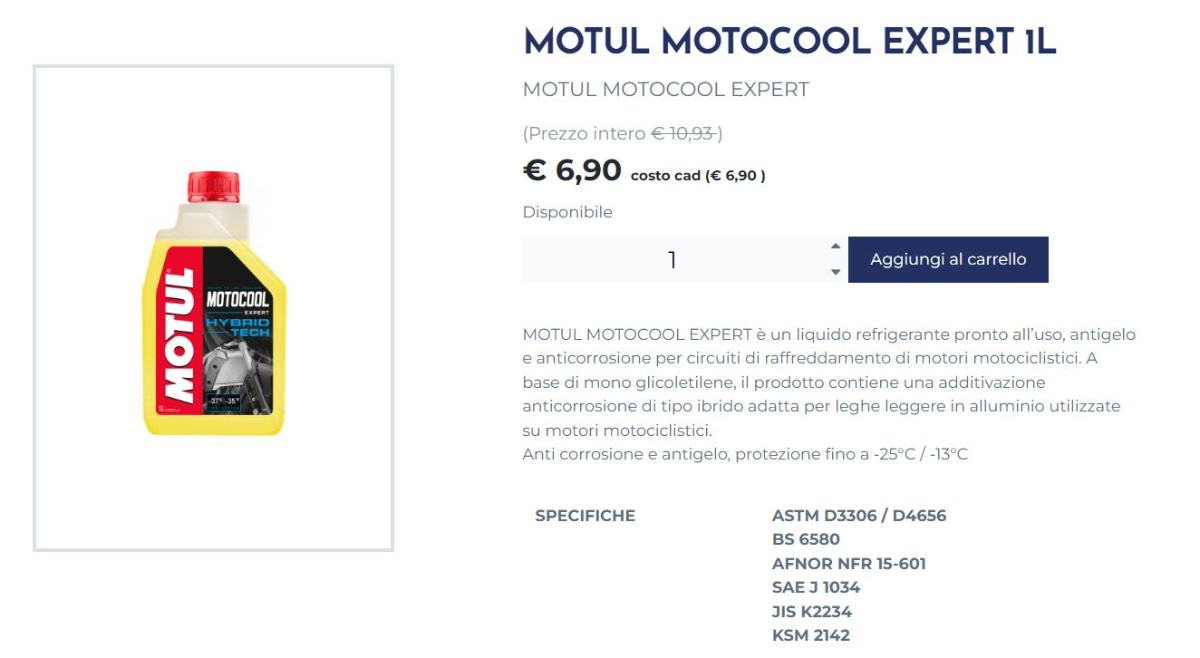Click the MOTUL MOTOCOOL EXPERT 1L heading
1200x658 pixels.
(789, 42)
